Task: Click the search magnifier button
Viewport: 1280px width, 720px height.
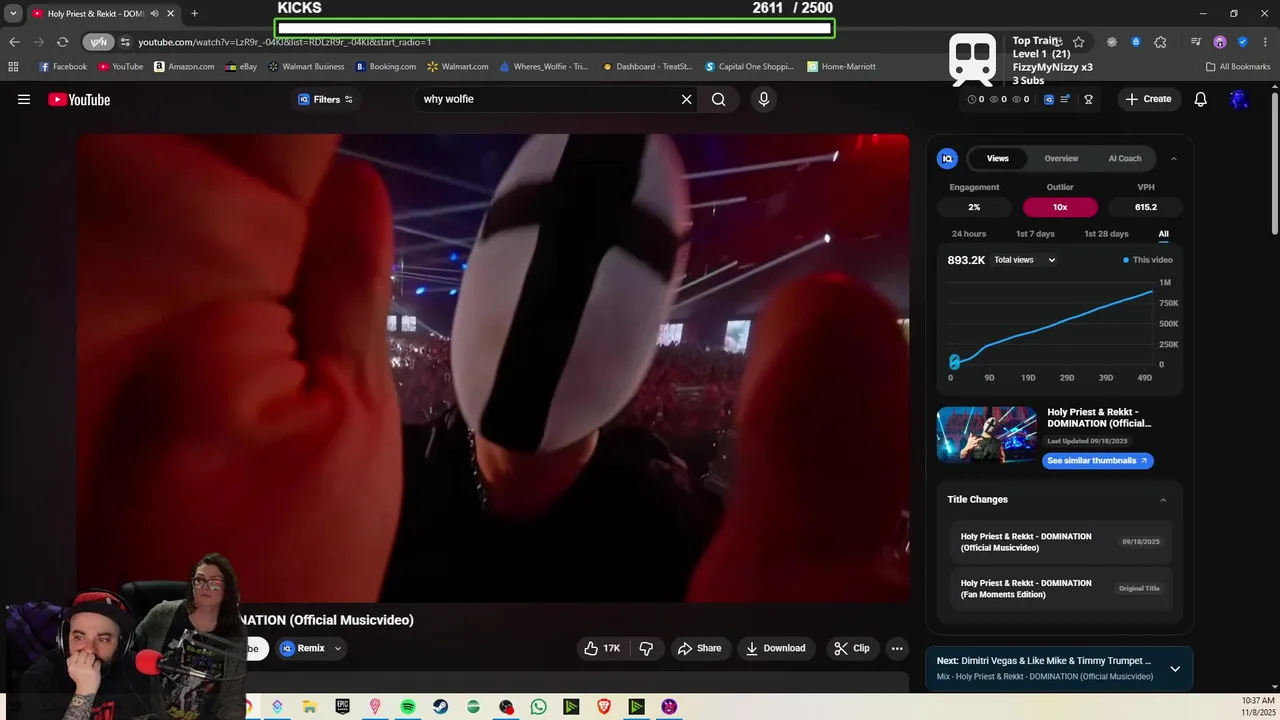Action: point(719,99)
